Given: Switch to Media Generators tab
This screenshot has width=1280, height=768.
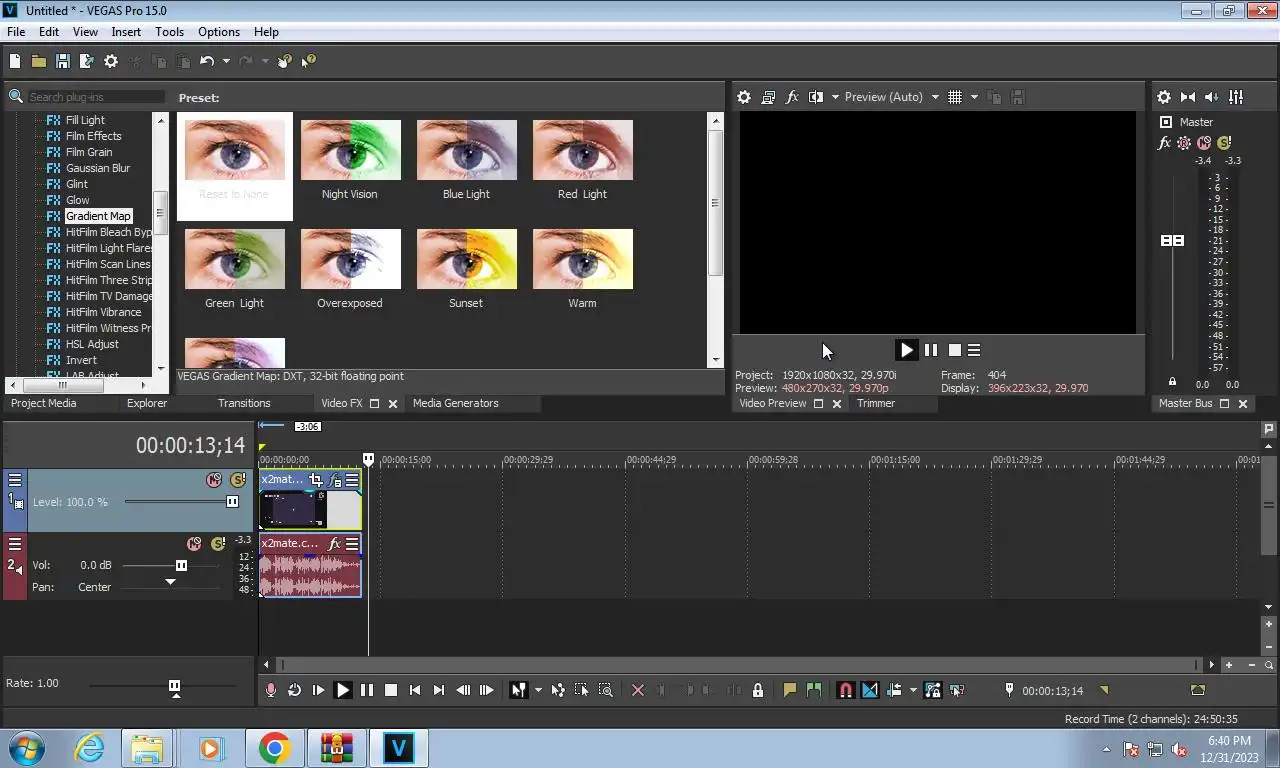Looking at the screenshot, I should coord(455,403).
